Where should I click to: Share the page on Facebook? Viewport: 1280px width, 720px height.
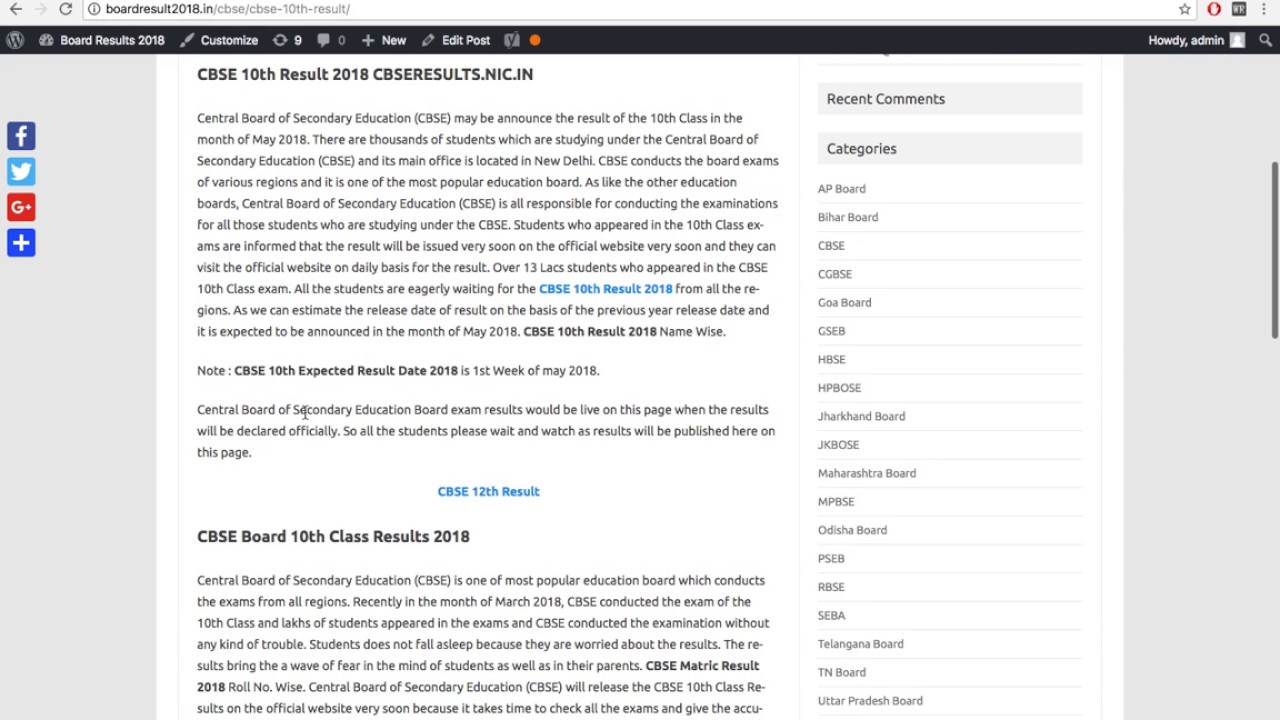pyautogui.click(x=21, y=136)
